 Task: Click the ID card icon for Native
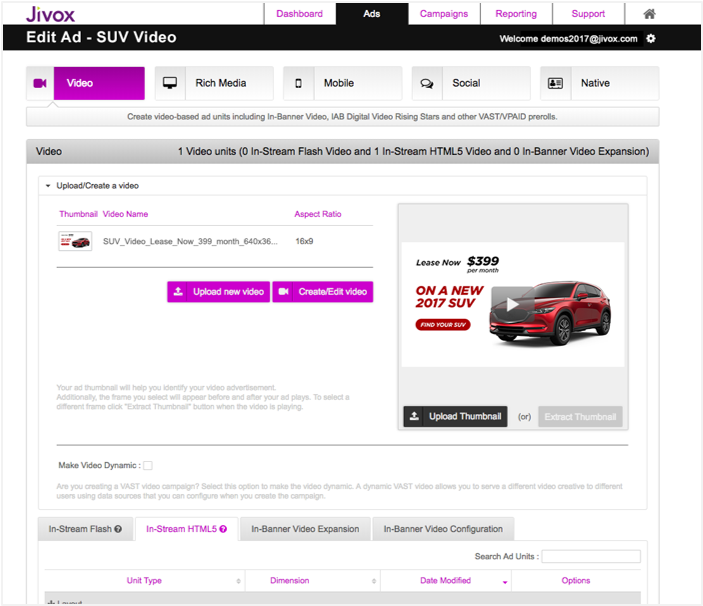555,83
